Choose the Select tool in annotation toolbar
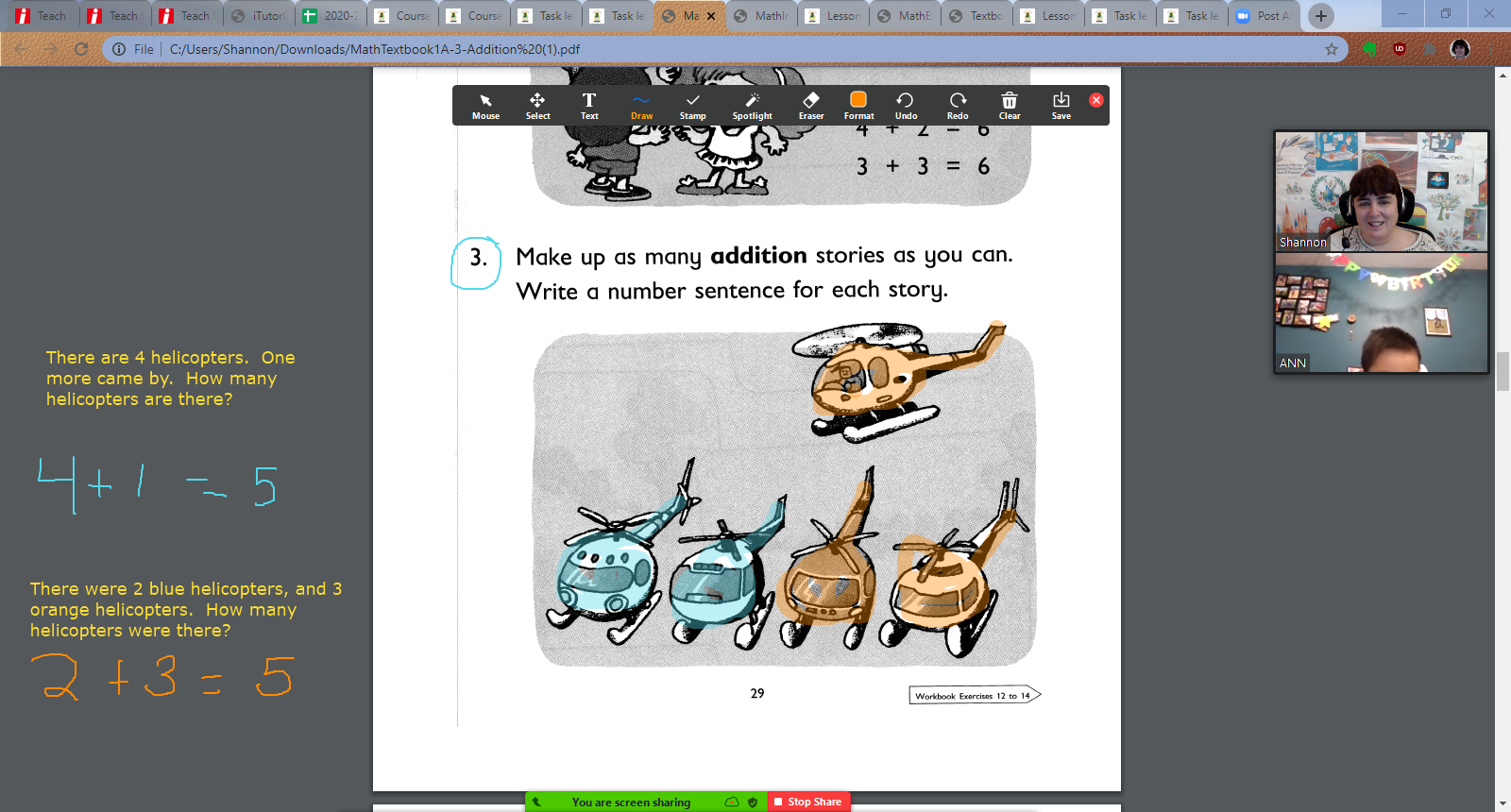The image size is (1511, 812). pyautogui.click(x=537, y=106)
